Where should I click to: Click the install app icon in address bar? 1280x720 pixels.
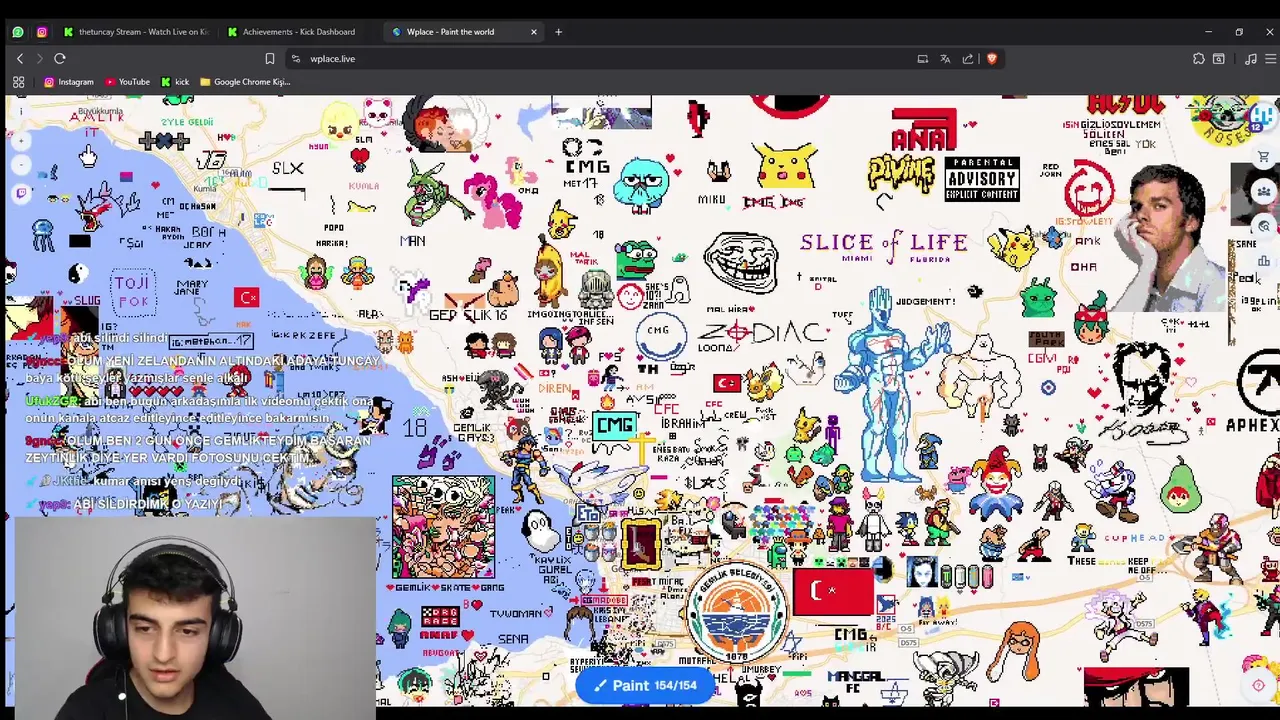(x=922, y=58)
